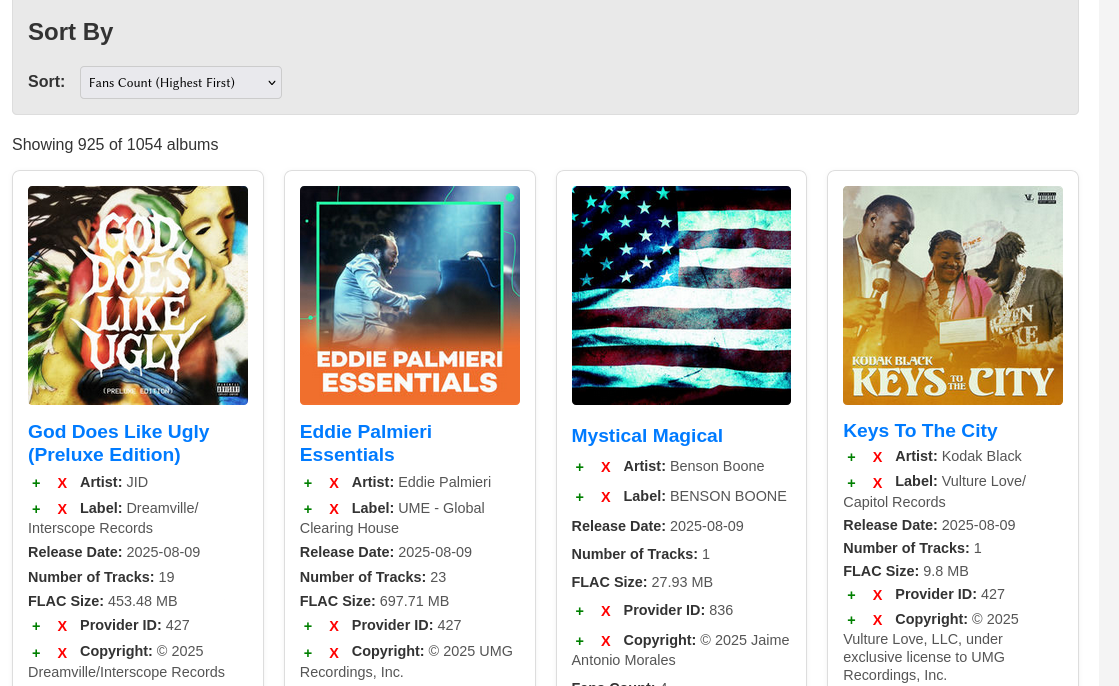The image size is (1119, 686).
Task: Click green plus next to Artist: JID
Action: (36, 483)
